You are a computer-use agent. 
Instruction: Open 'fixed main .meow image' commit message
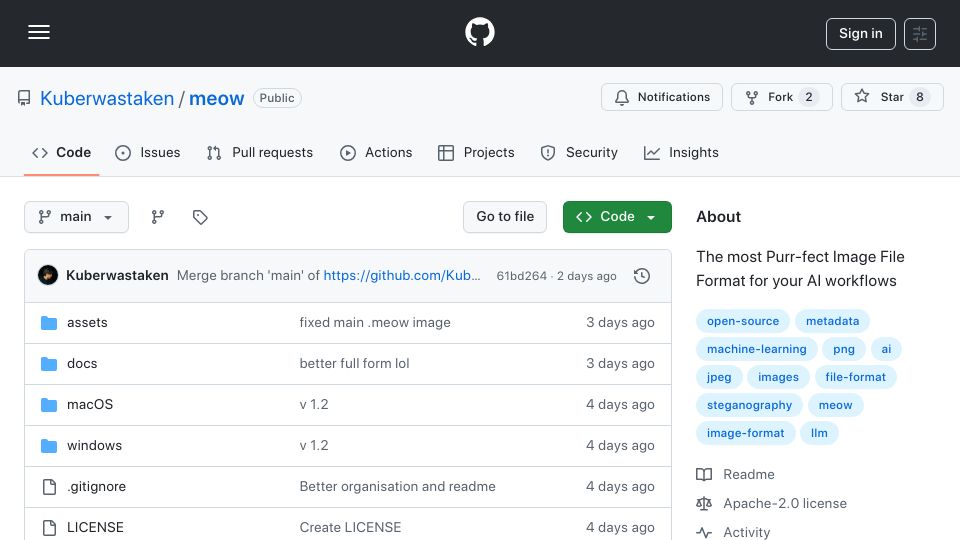(x=375, y=323)
